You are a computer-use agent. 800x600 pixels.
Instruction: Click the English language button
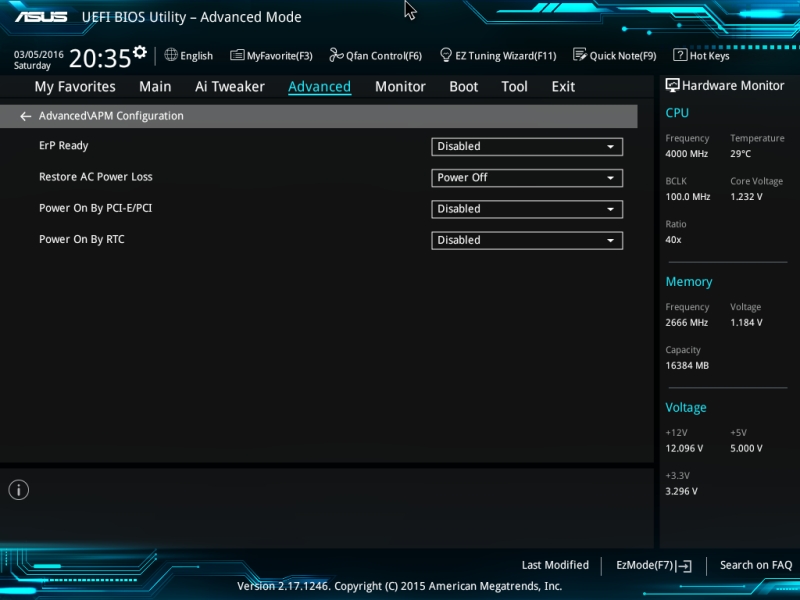coord(189,56)
